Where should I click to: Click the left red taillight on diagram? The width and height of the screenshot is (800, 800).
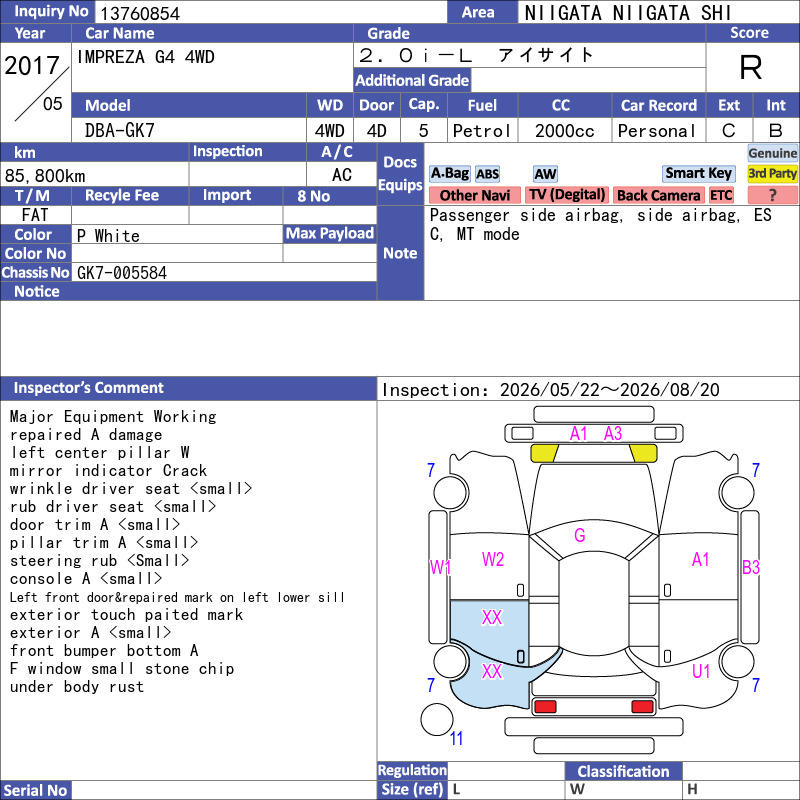coord(545,707)
